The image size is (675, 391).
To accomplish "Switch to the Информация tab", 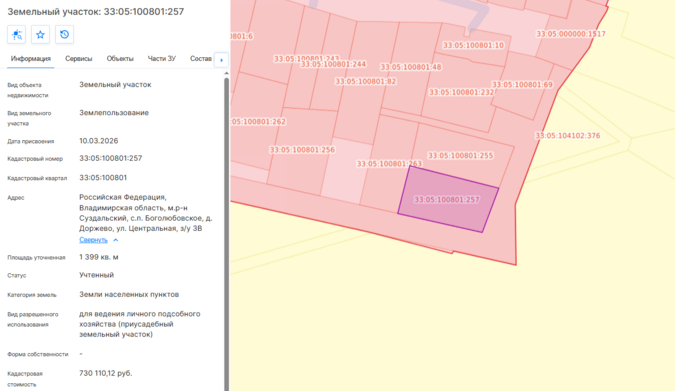I will click(x=31, y=59).
